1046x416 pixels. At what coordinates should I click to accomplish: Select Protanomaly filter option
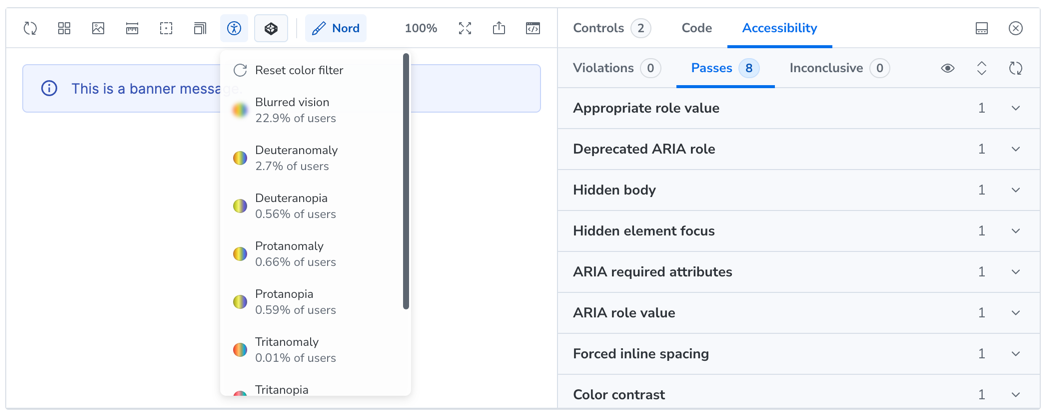311,254
